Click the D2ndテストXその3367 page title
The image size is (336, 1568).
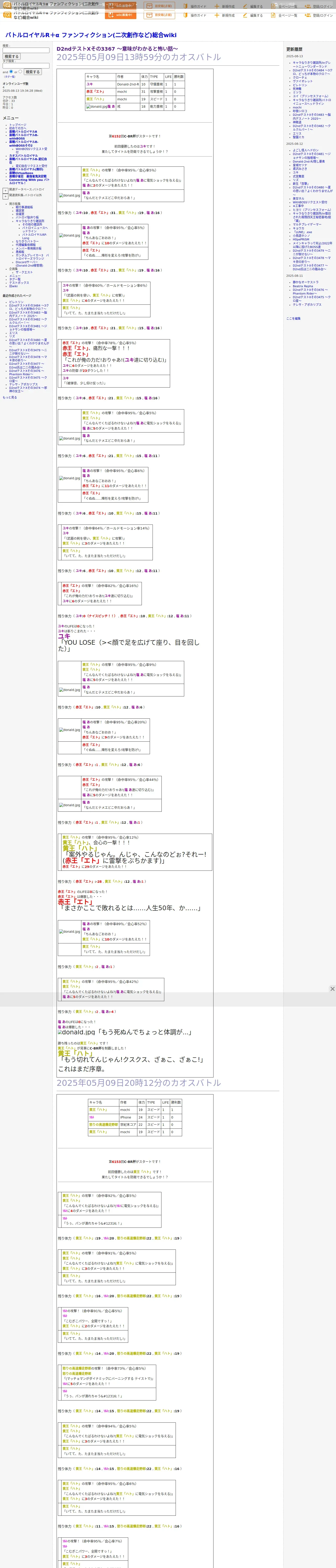[x=117, y=49]
